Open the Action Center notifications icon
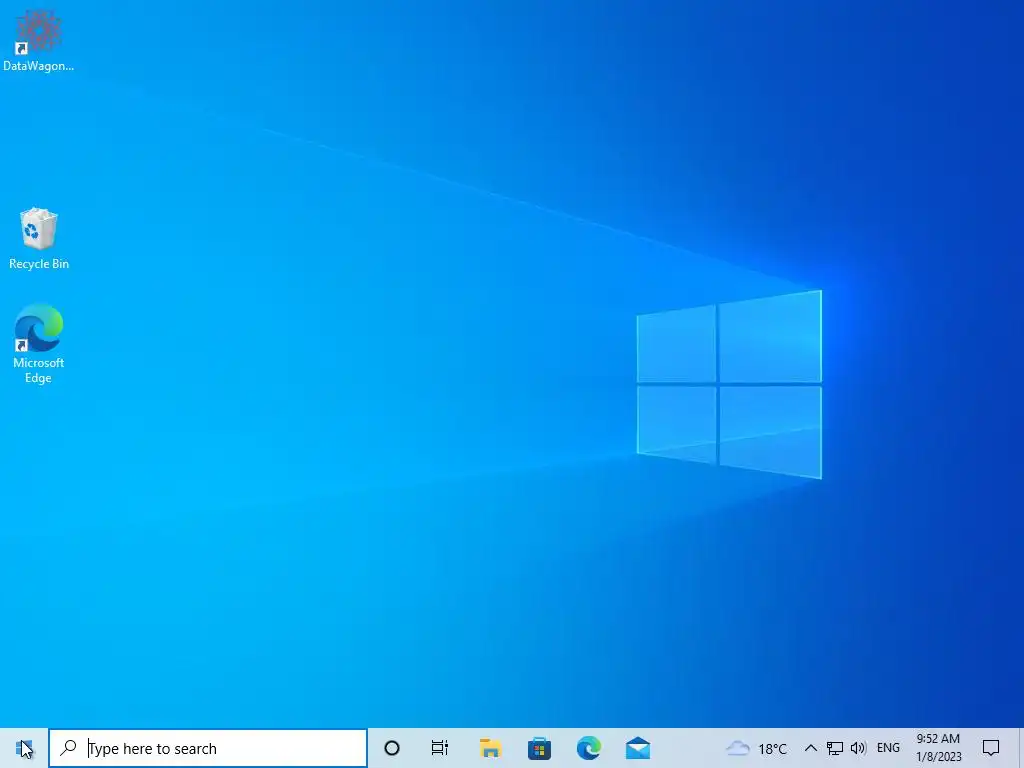The height and width of the screenshot is (768, 1024). click(991, 748)
